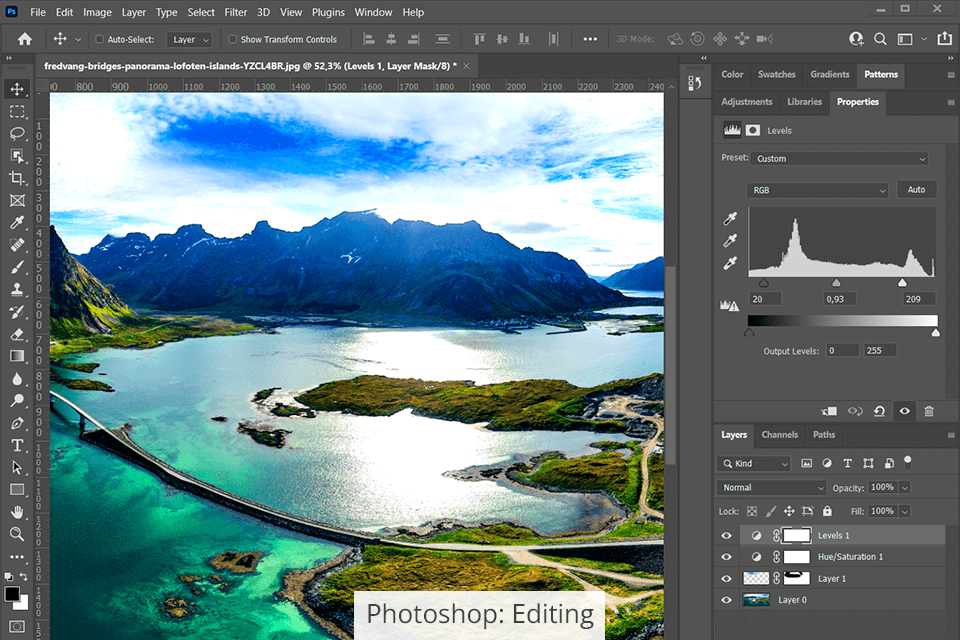Switch to the Swatches tab

click(x=776, y=75)
